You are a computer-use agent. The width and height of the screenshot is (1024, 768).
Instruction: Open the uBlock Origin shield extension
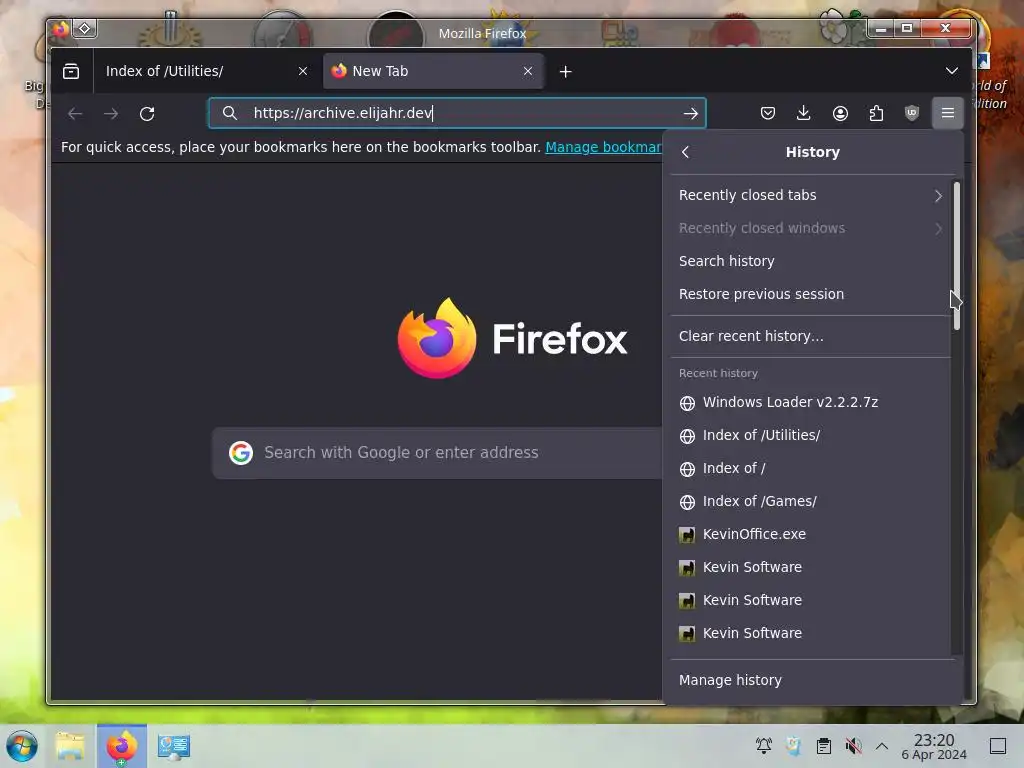912,114
